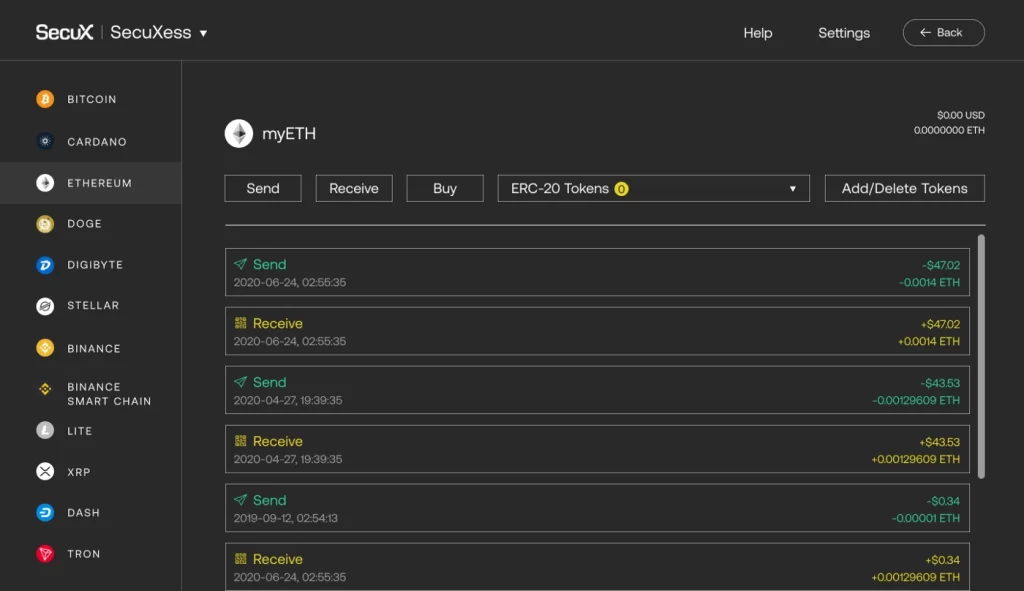Click the transaction list scrollbar
This screenshot has width=1024, height=591.
981,357
